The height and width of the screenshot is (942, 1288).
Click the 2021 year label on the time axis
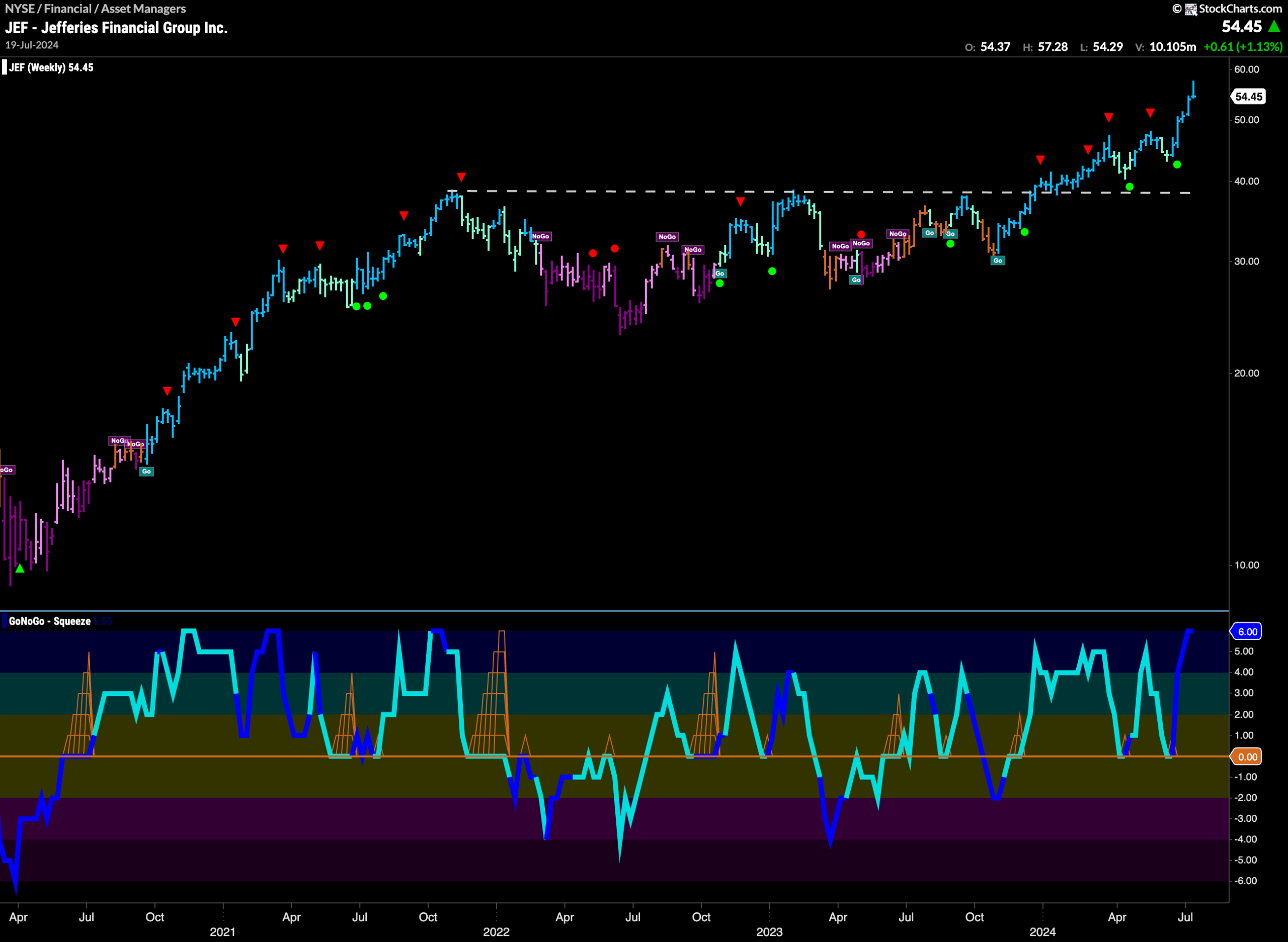pos(222,932)
